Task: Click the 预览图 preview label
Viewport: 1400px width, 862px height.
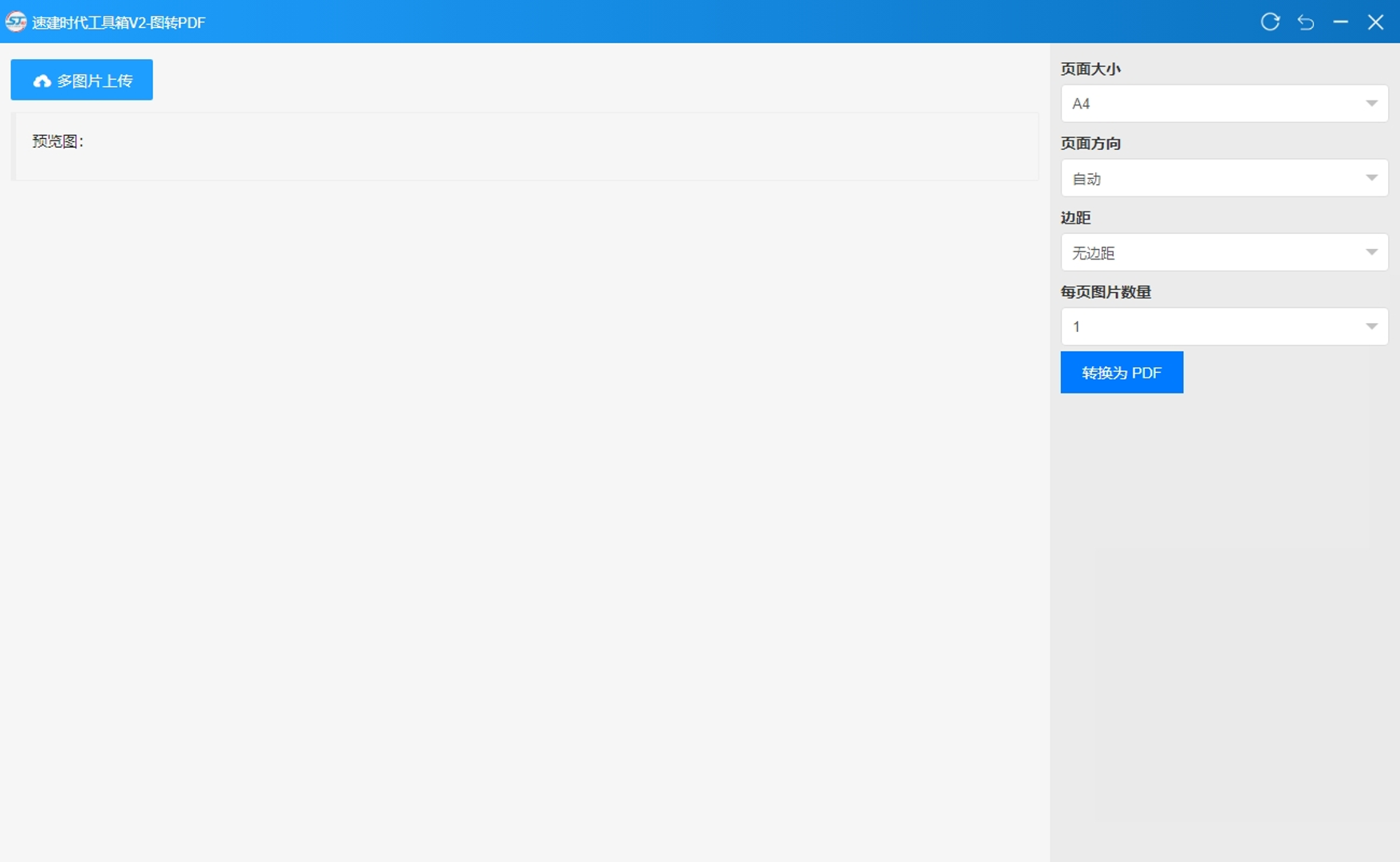Action: [x=57, y=141]
